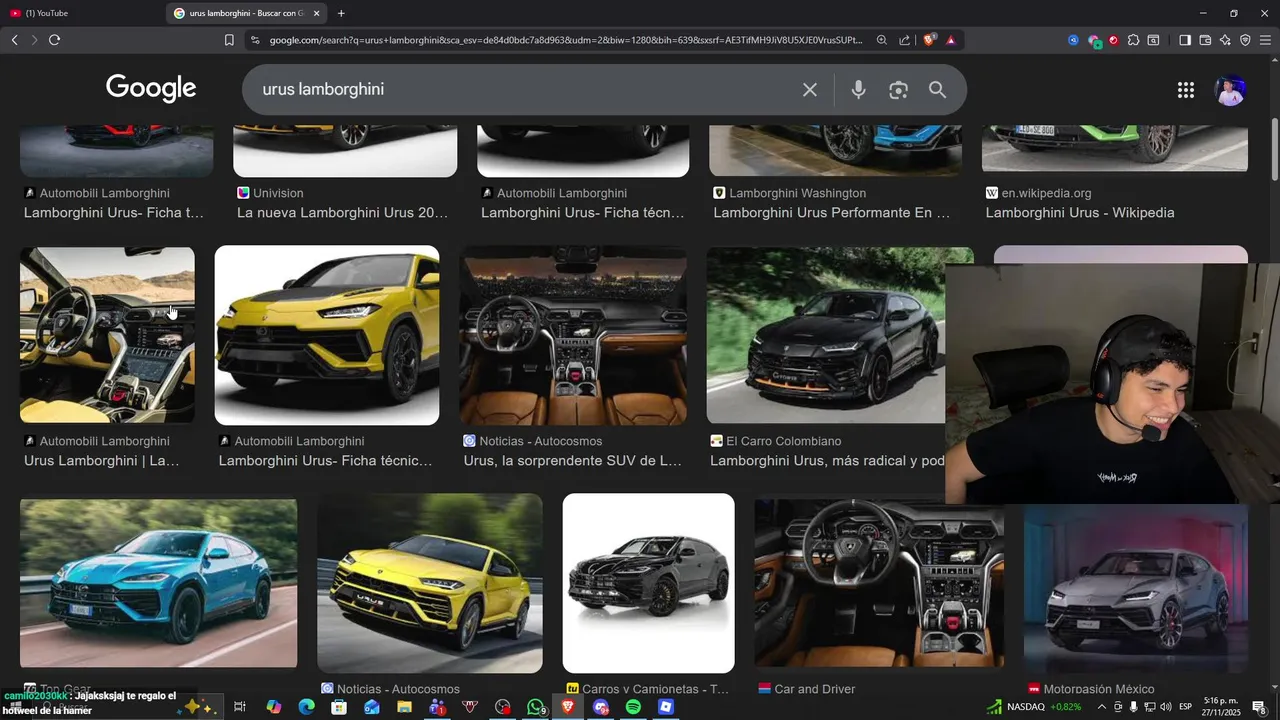
Task: Open 'Lamborghini Urus Performante En ...' link
Action: click(x=831, y=213)
